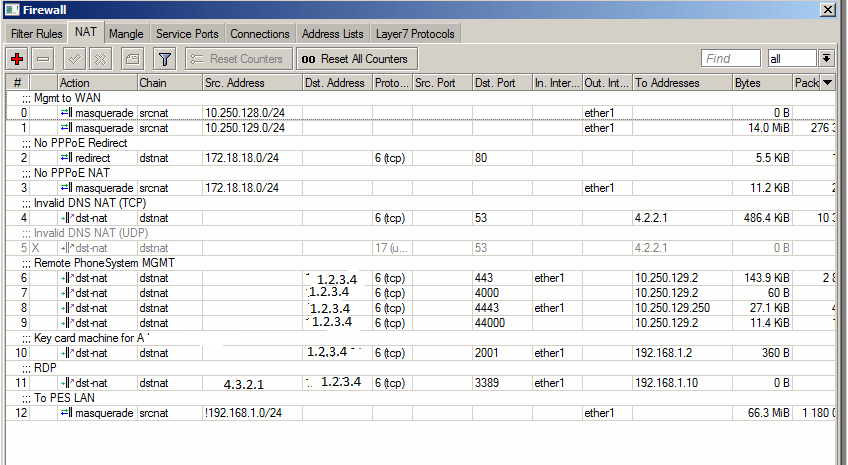This screenshot has height=465, width=848.
Task: Click dst-nat icon in rule 10
Action: 67,353
